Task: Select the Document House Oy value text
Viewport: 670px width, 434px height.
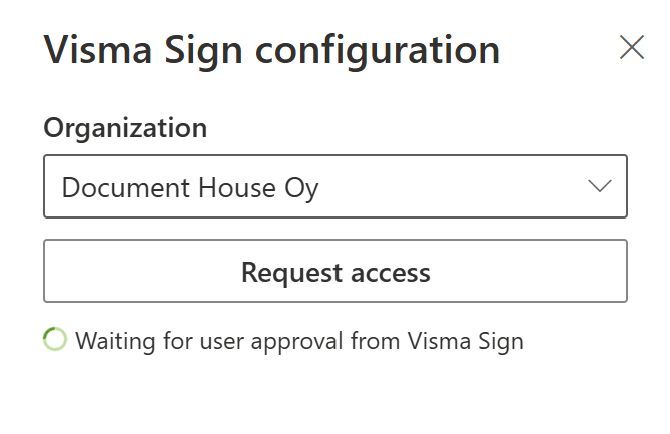Action: coord(190,187)
